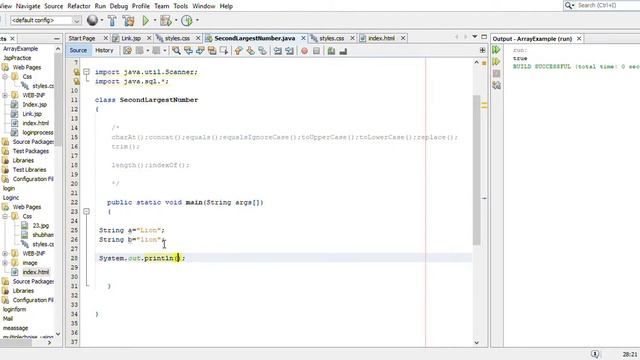Click Re-run green arrow in Output panel
Viewport: 640px width, 360px height.
tap(496, 50)
